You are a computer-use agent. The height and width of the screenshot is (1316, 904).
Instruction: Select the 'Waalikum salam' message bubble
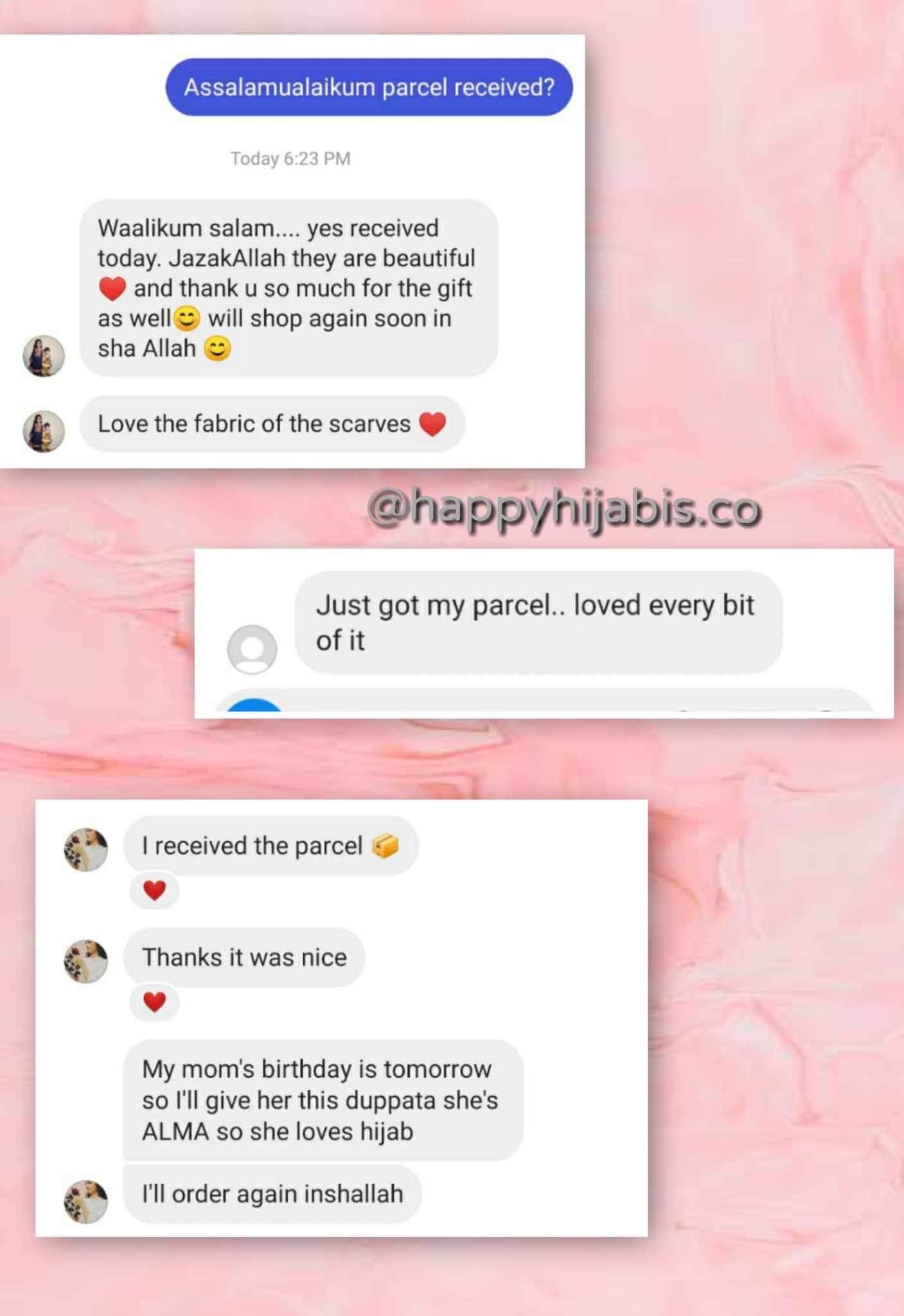point(288,288)
